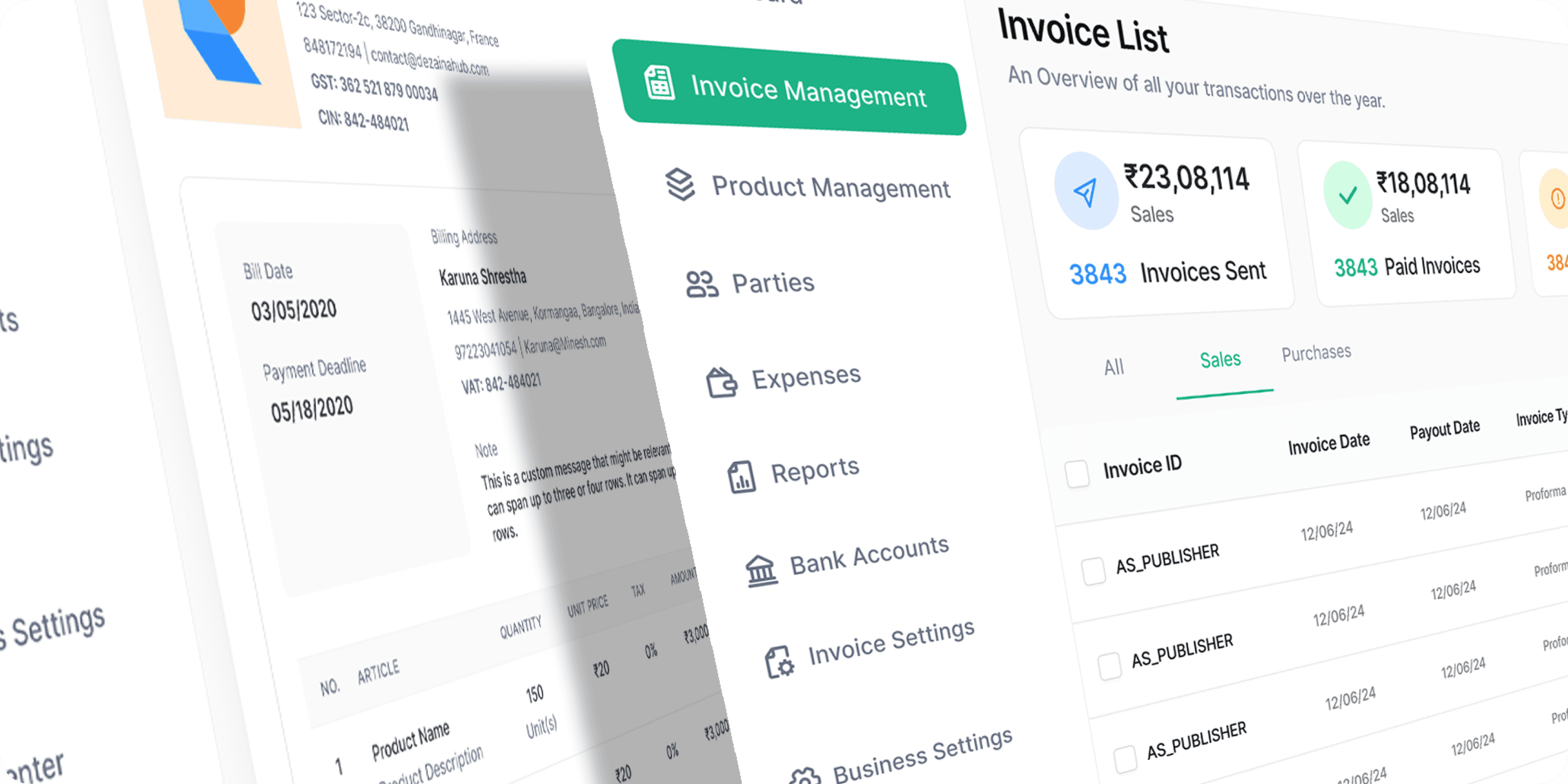Switch to the Purchases tab
The image size is (1568, 784).
point(1316,352)
